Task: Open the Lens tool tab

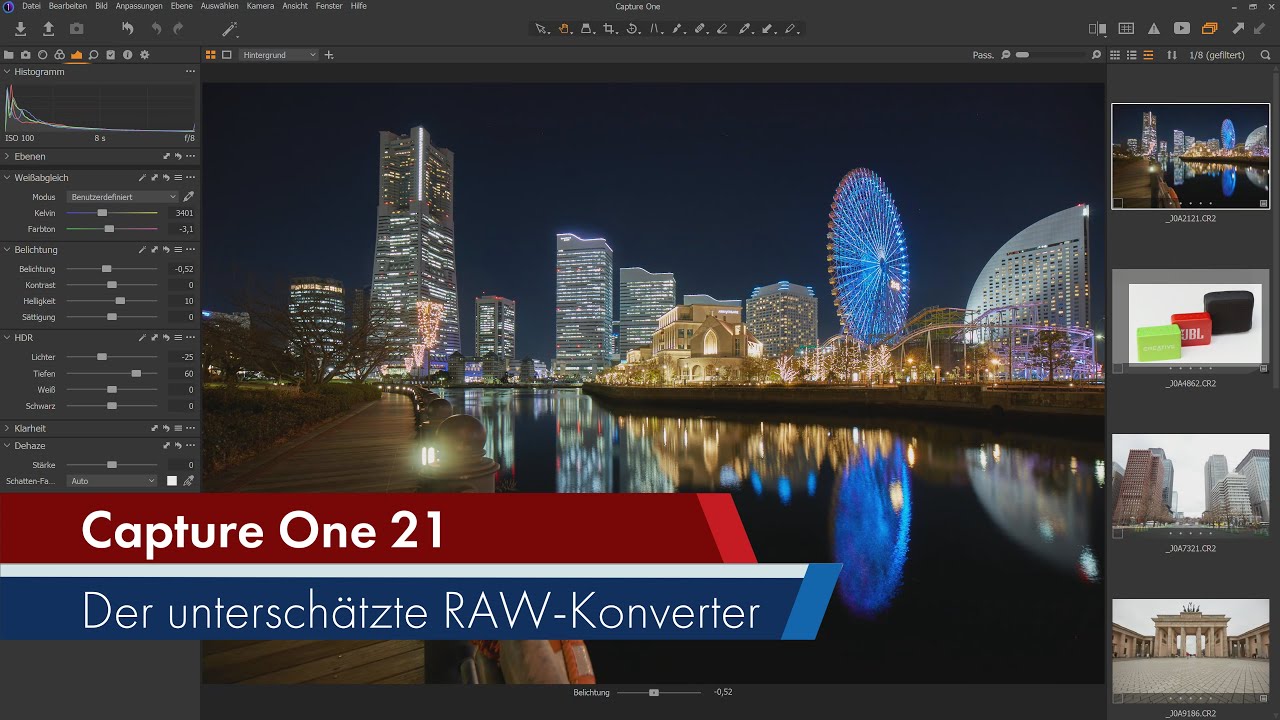Action: pos(42,55)
